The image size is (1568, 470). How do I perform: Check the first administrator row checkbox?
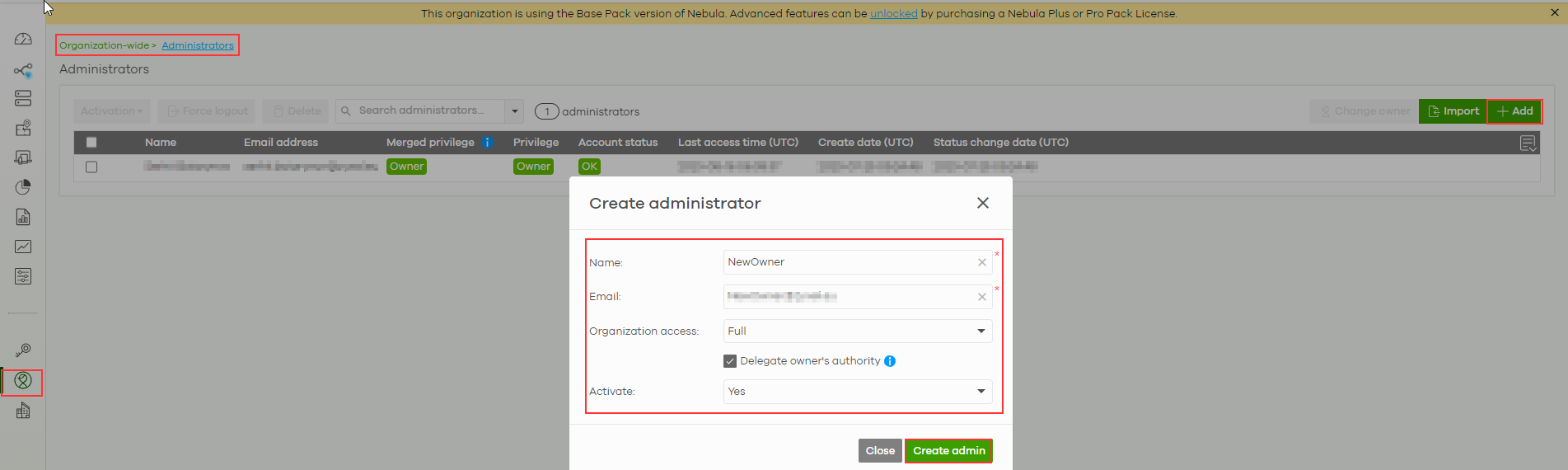(91, 167)
